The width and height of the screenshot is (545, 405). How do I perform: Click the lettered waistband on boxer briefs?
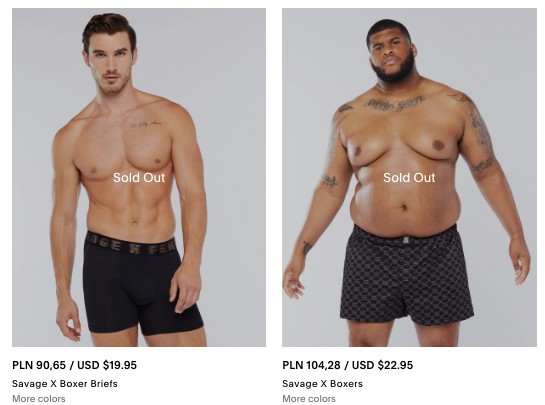130,243
